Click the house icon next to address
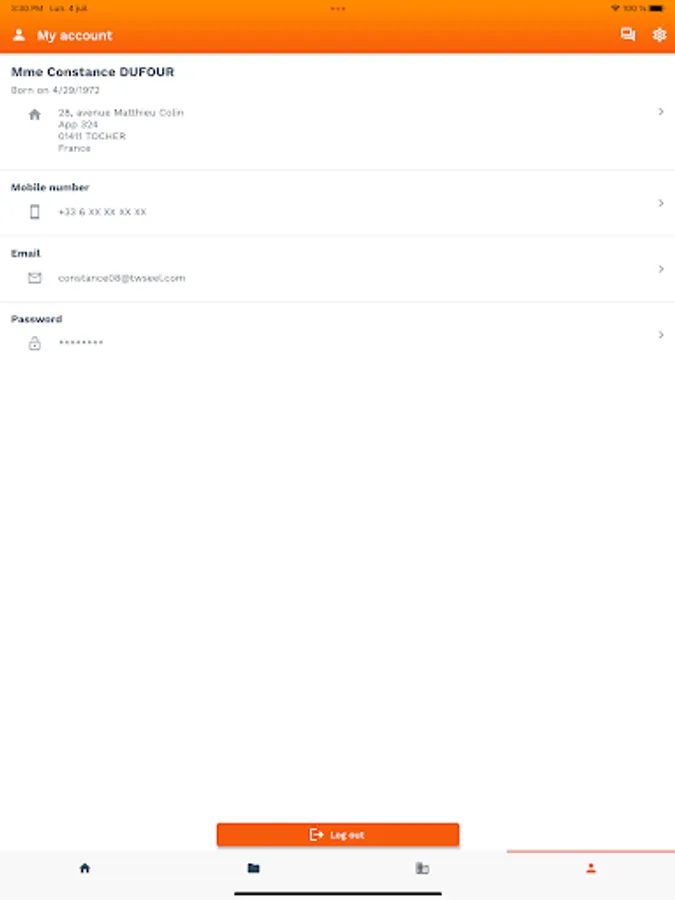 34,115
